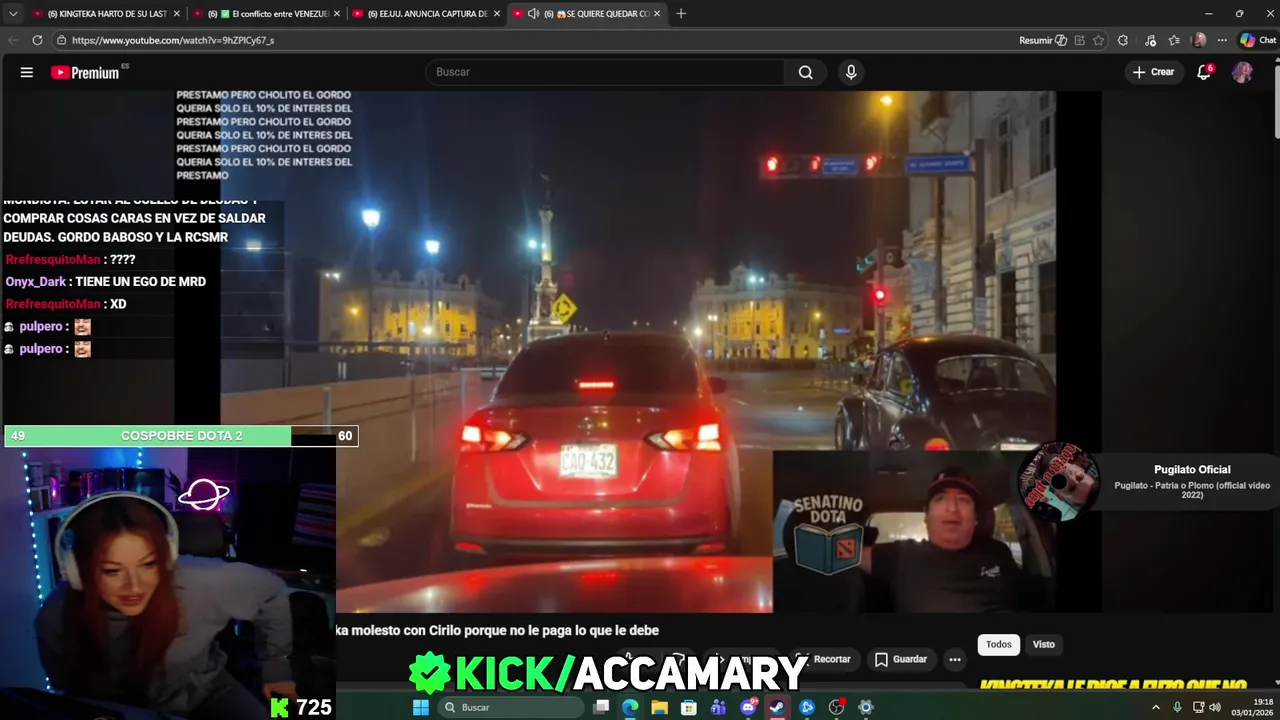1280x720 pixels.
Task: Reload the page with the refresh icon
Action: pos(37,40)
